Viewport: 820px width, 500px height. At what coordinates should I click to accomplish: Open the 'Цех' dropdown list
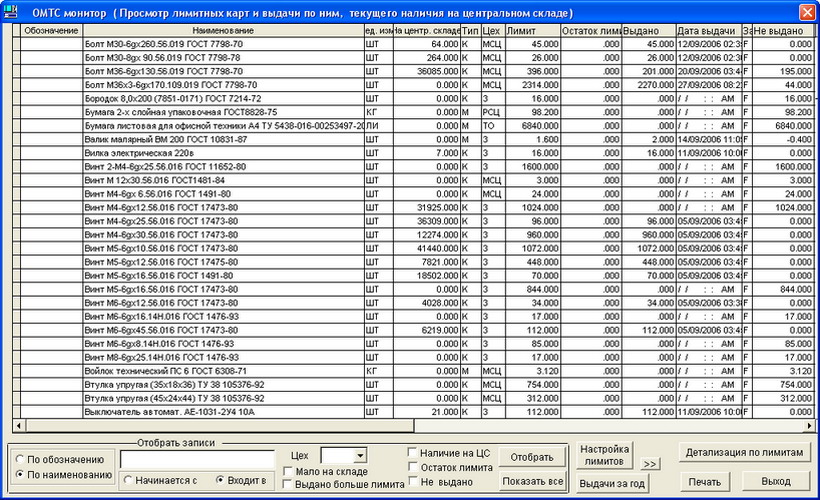pyautogui.click(x=359, y=456)
